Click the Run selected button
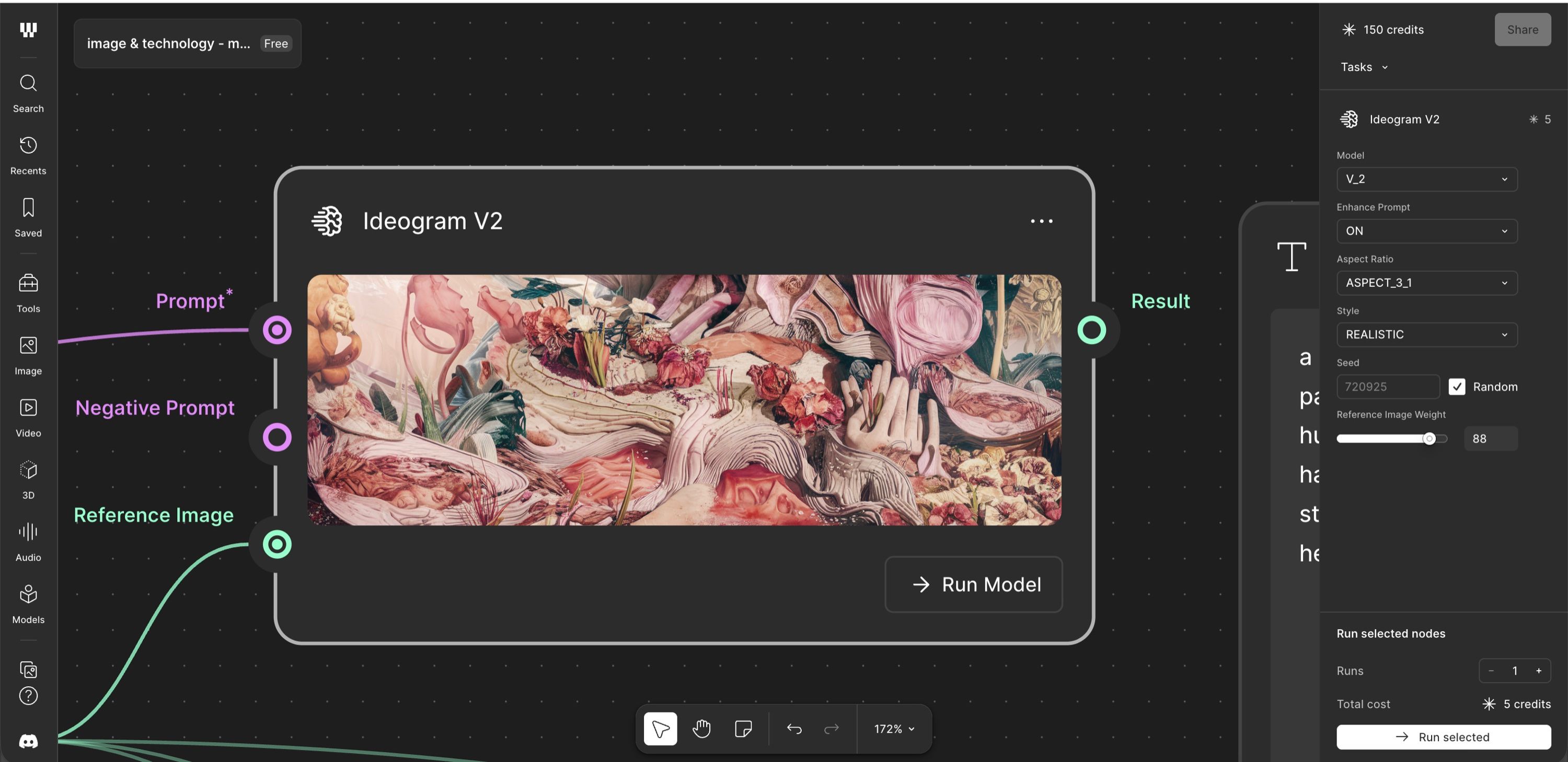1568x762 pixels. coord(1443,737)
